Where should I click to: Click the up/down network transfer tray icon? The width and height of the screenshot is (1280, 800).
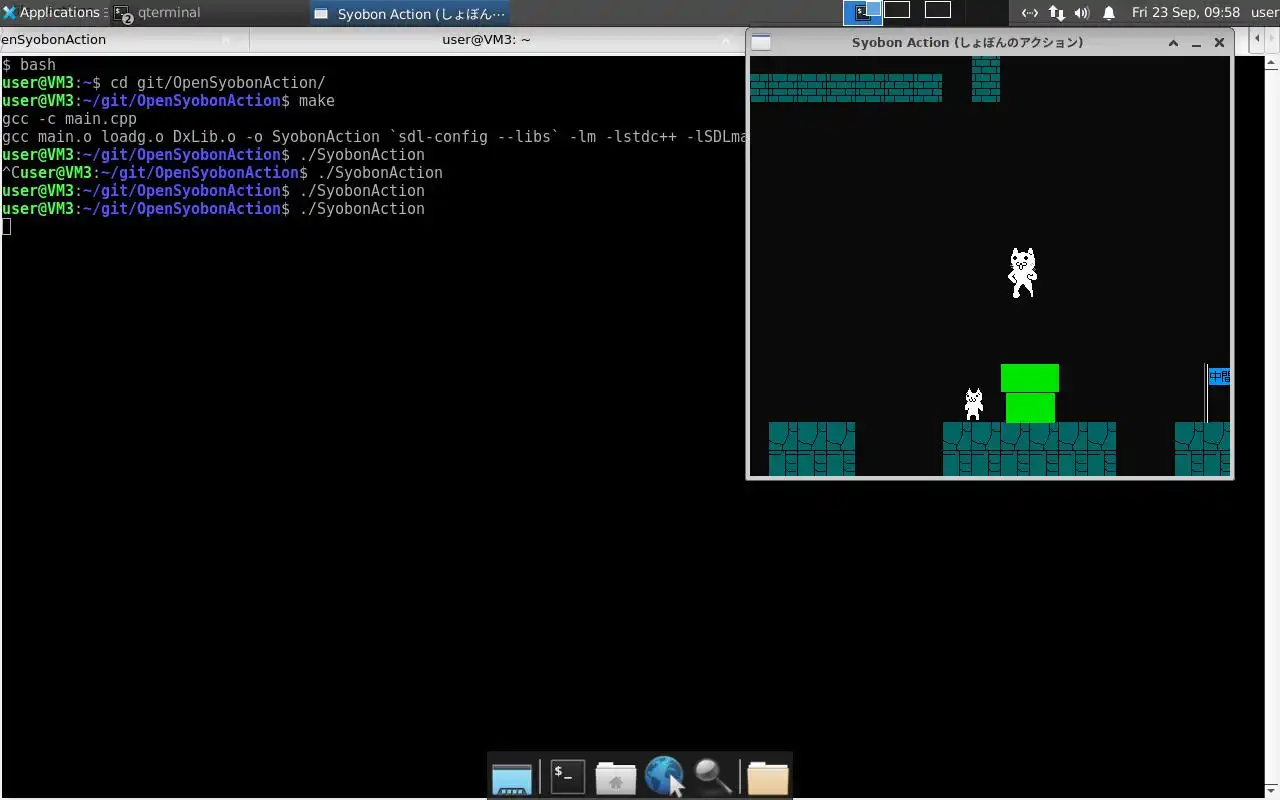point(1056,13)
